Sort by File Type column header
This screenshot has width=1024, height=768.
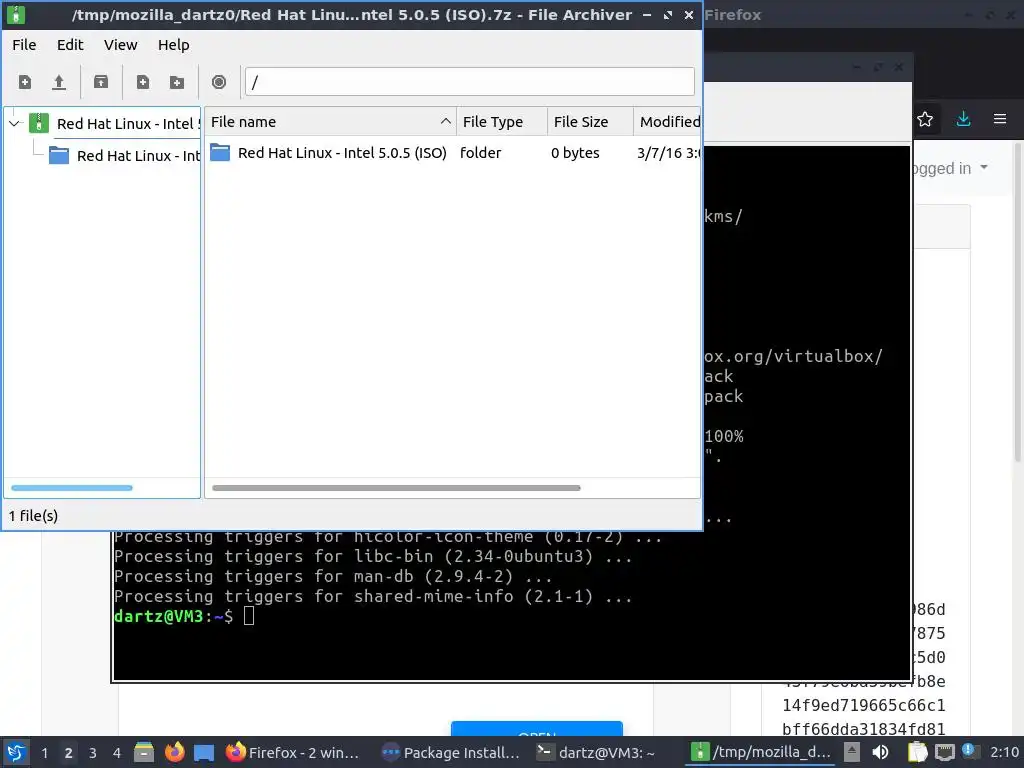502,121
